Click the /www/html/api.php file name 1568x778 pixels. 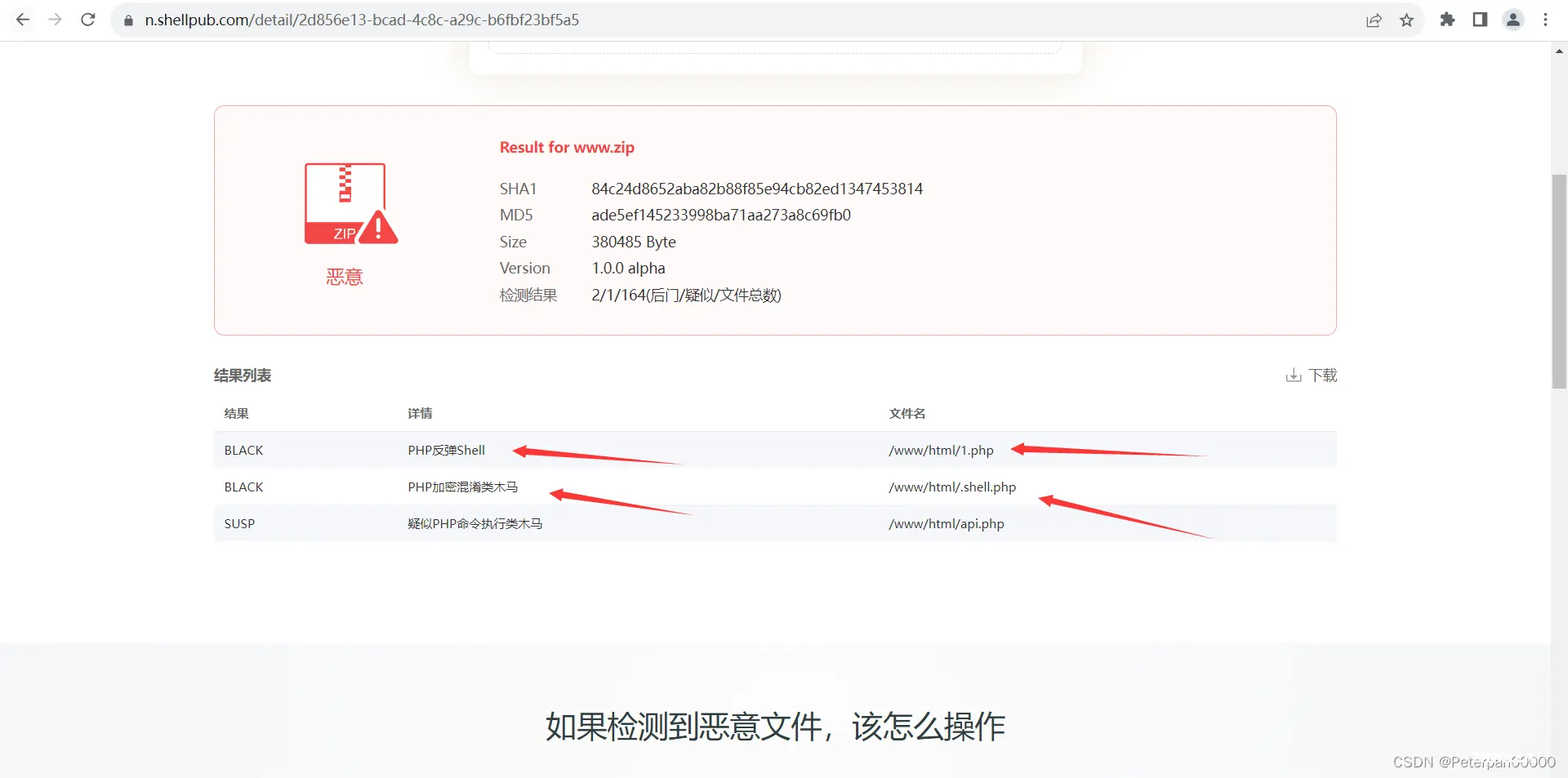point(947,524)
